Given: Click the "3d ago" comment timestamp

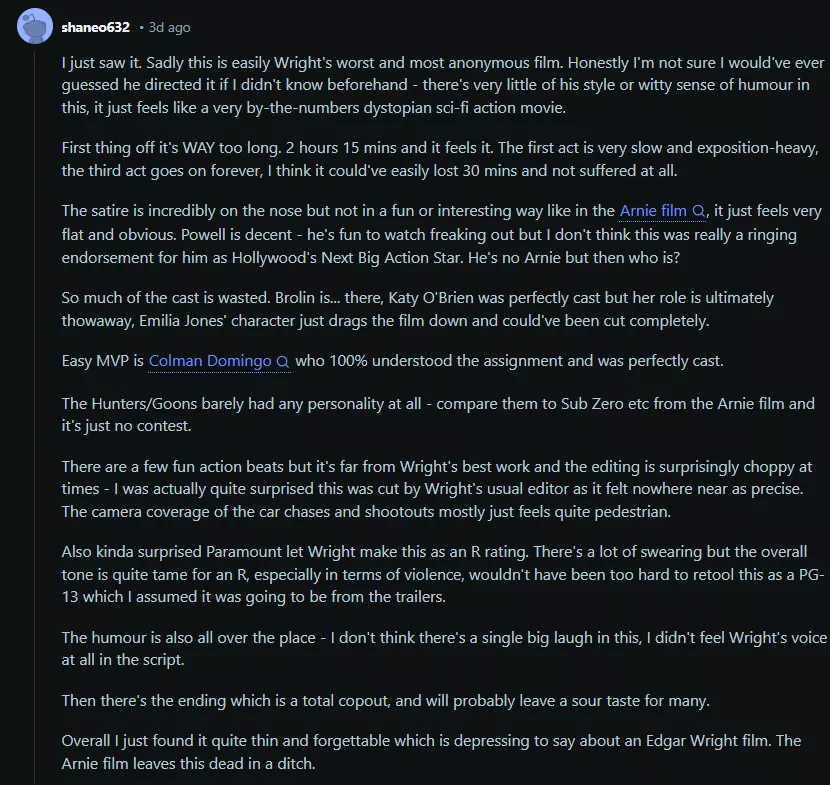Looking at the screenshot, I should click(x=169, y=27).
